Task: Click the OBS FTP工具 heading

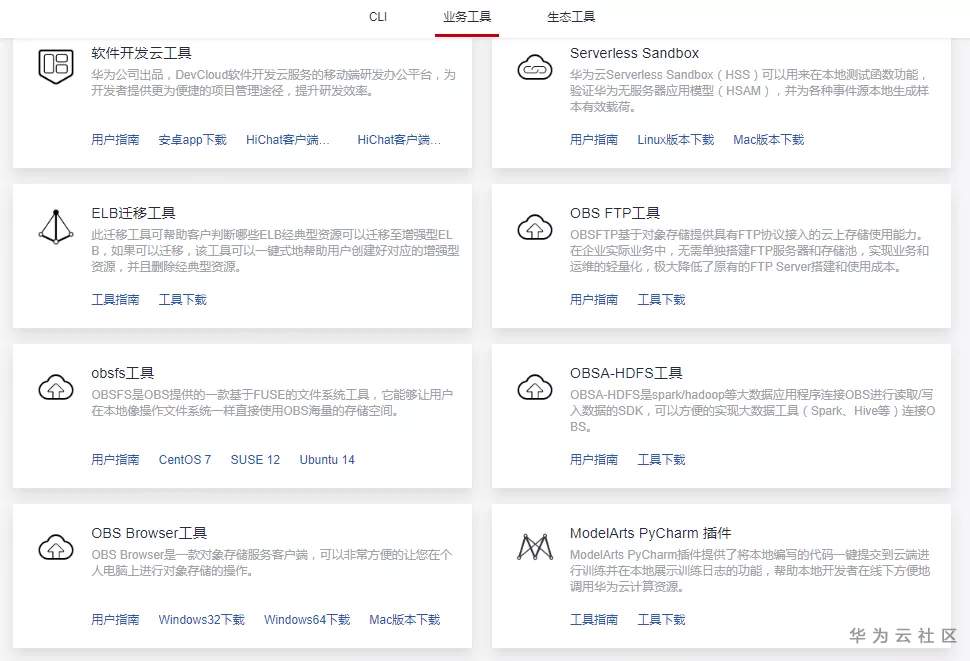Action: pos(615,213)
